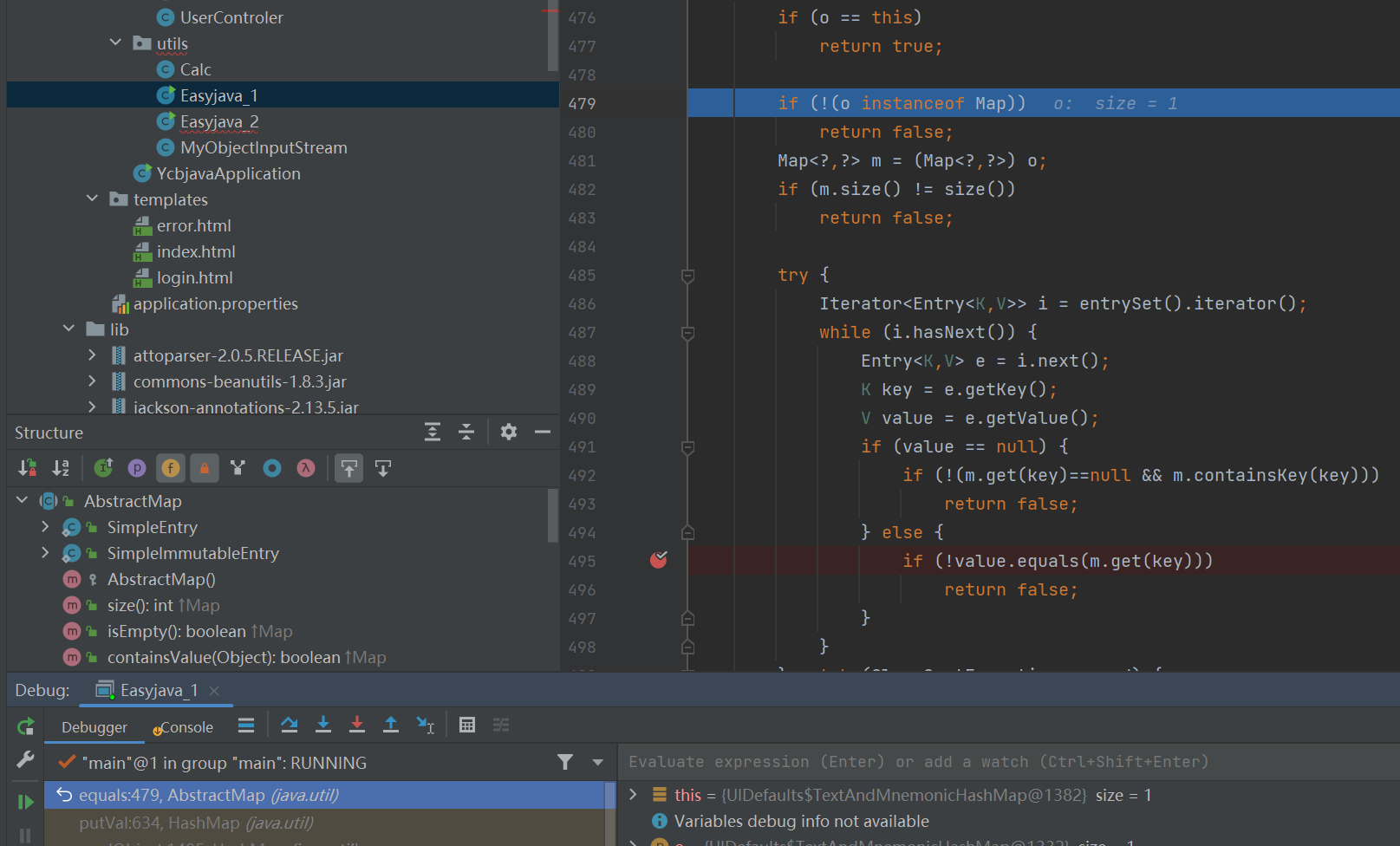Select containsValue(Object) method in Structure
The width and height of the screenshot is (1400, 846).
pyautogui.click(x=225, y=657)
